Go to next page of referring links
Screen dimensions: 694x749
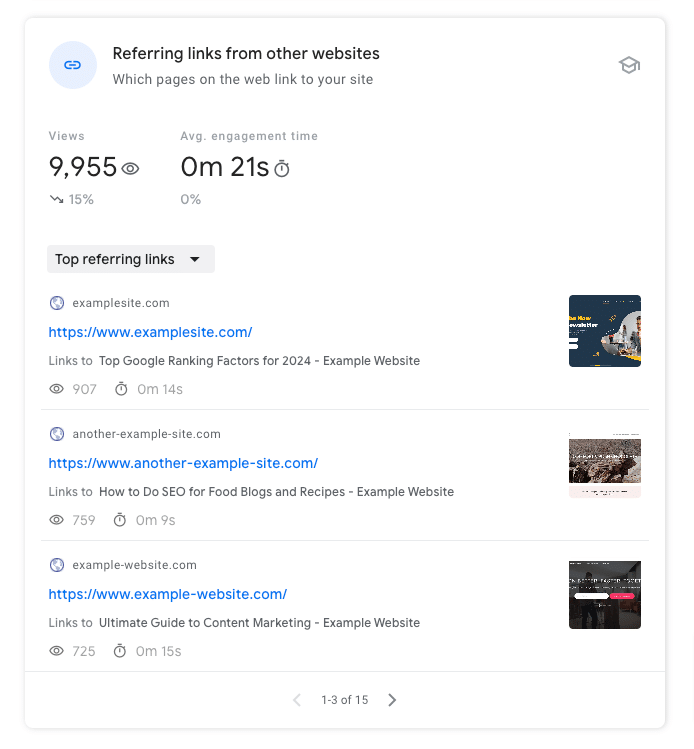click(392, 700)
